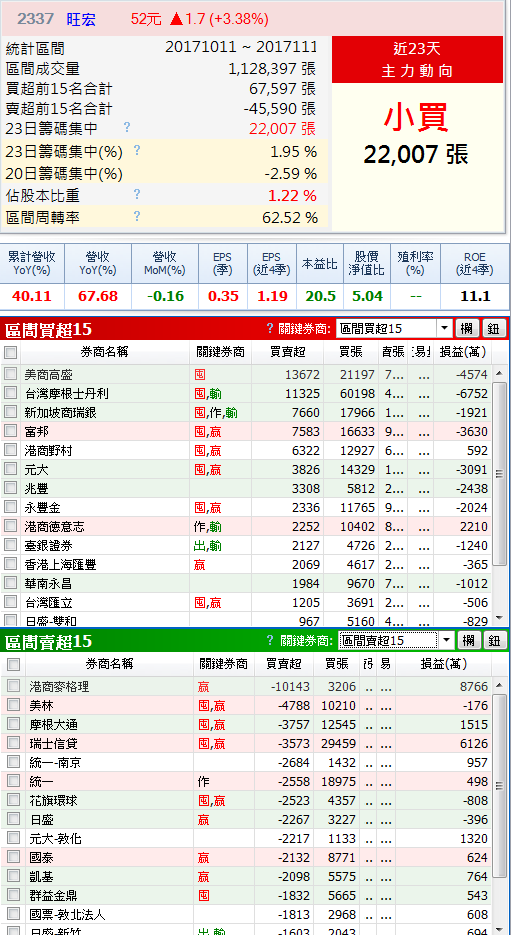Sort buy table by 買張 column
The image size is (511, 935).
pyautogui.click(x=351, y=352)
